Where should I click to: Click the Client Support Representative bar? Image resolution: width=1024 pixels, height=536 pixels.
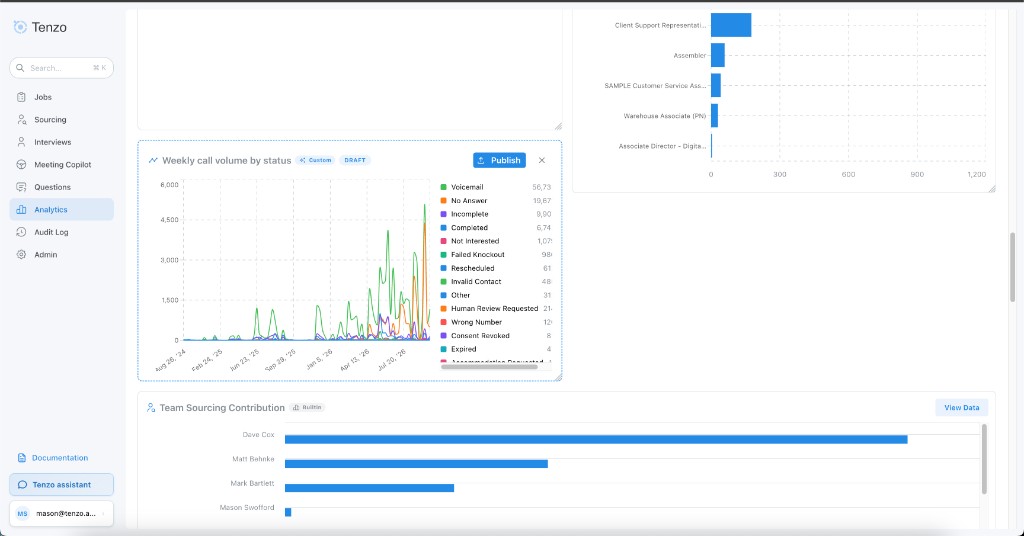click(731, 25)
